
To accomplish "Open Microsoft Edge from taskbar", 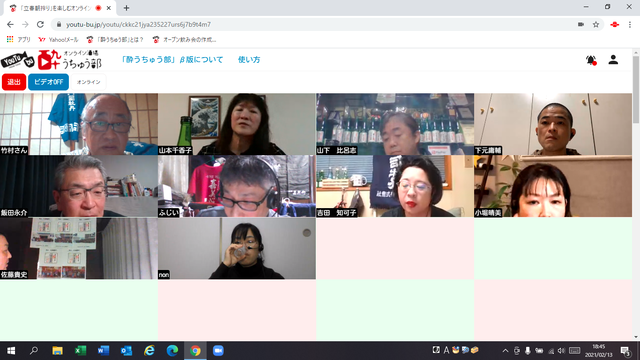I will (172, 351).
